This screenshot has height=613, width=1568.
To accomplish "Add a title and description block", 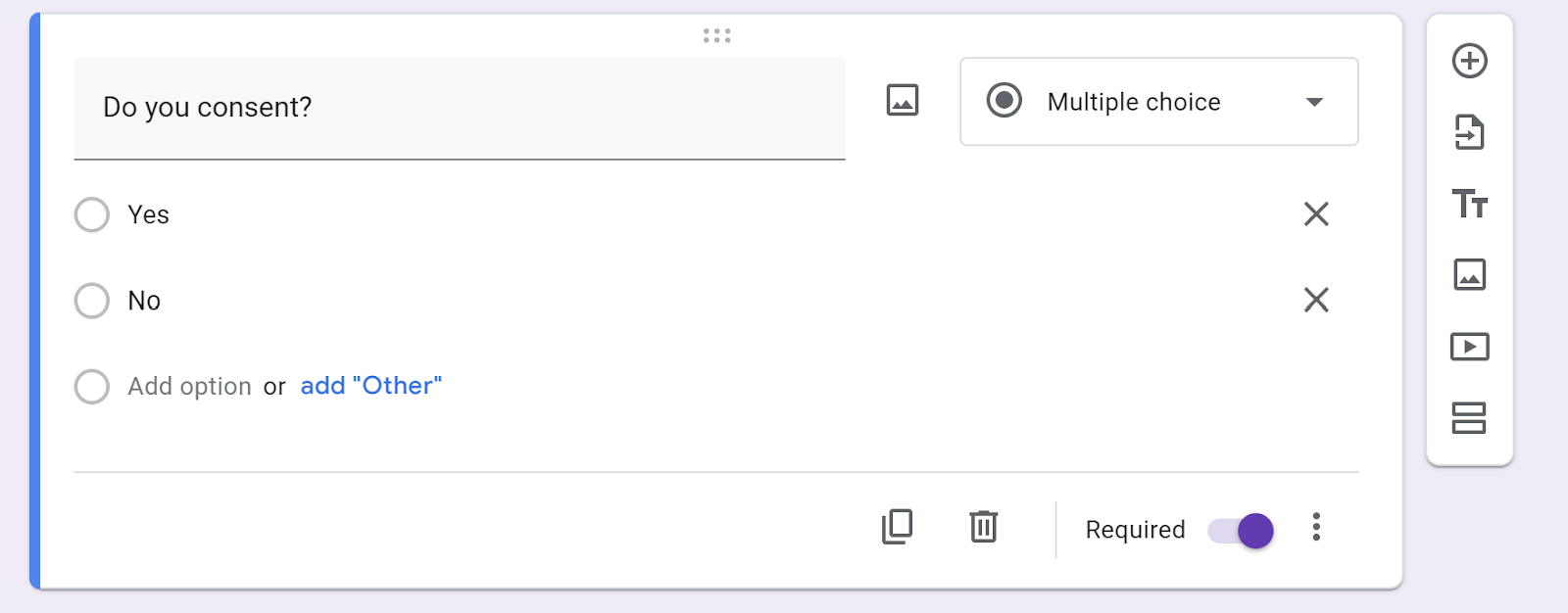I will [1469, 204].
